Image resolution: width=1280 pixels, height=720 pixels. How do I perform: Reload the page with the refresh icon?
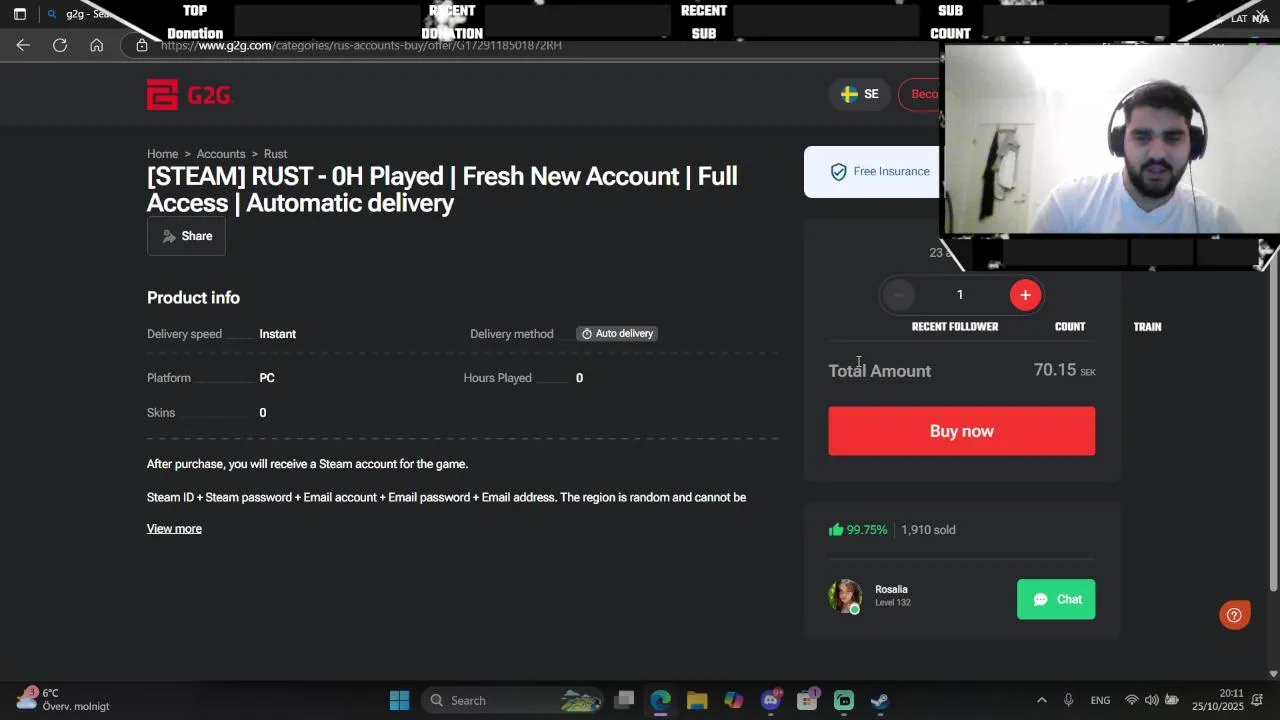coord(60,45)
